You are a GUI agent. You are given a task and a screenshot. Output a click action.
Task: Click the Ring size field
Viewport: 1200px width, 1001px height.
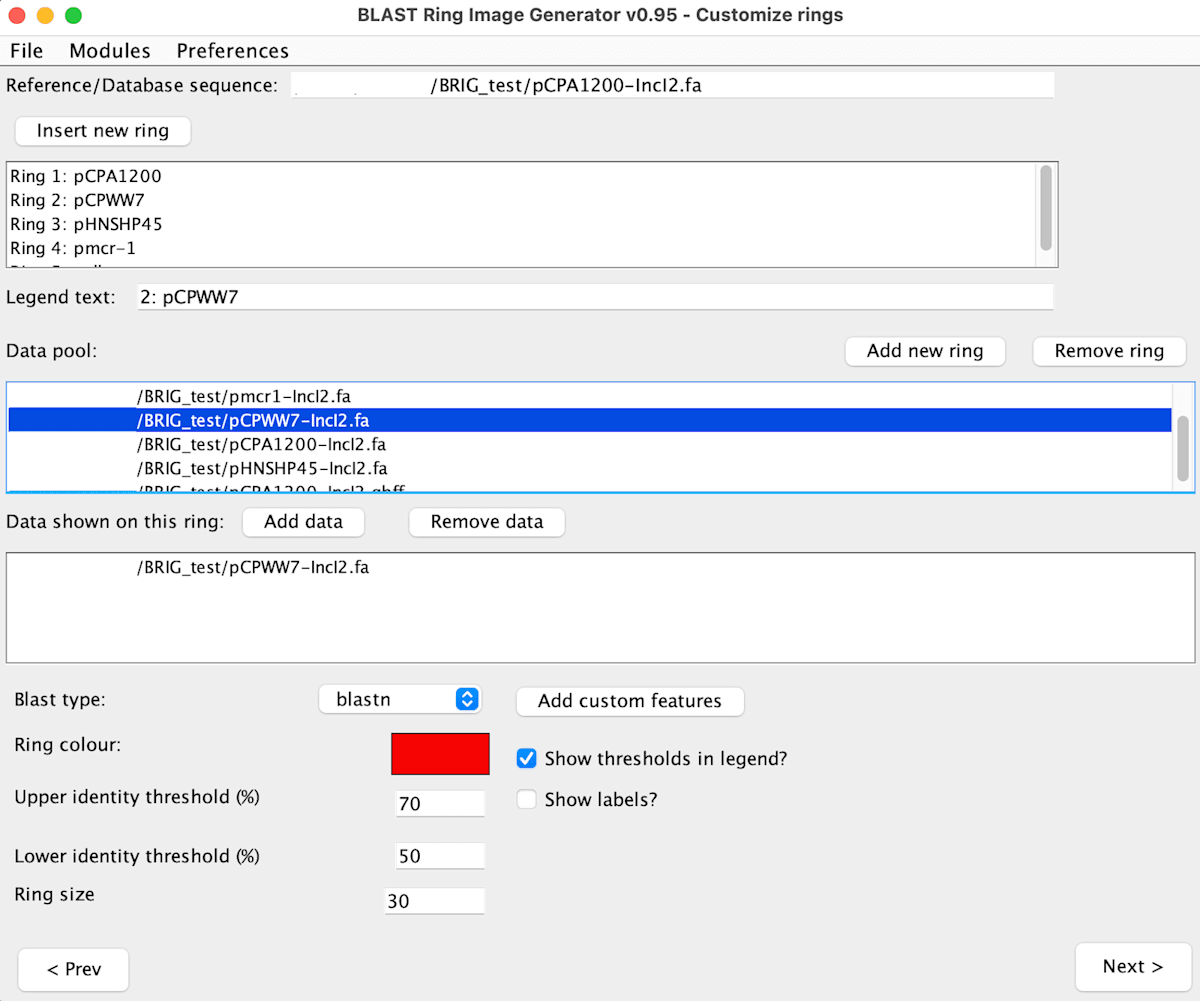[x=435, y=901]
